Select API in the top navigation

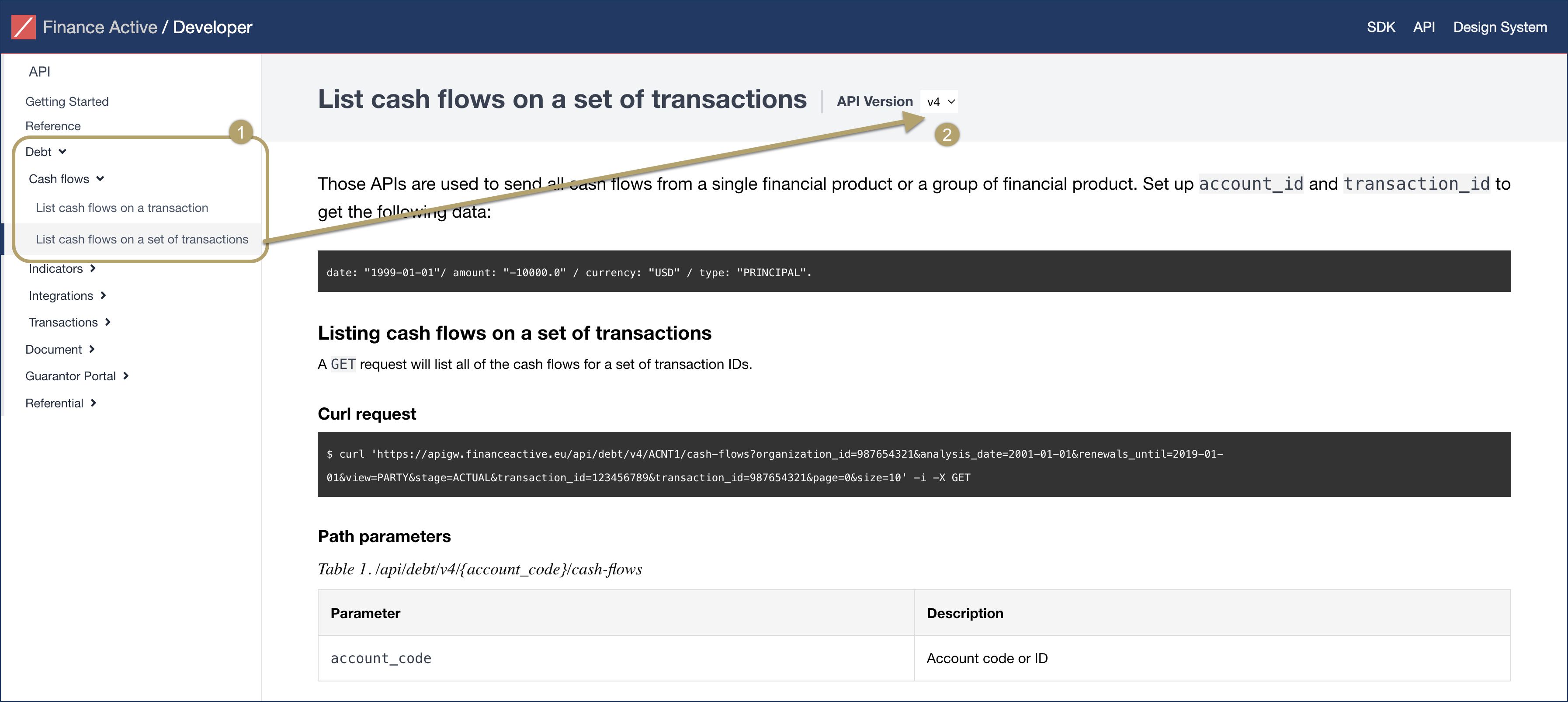click(x=1424, y=27)
